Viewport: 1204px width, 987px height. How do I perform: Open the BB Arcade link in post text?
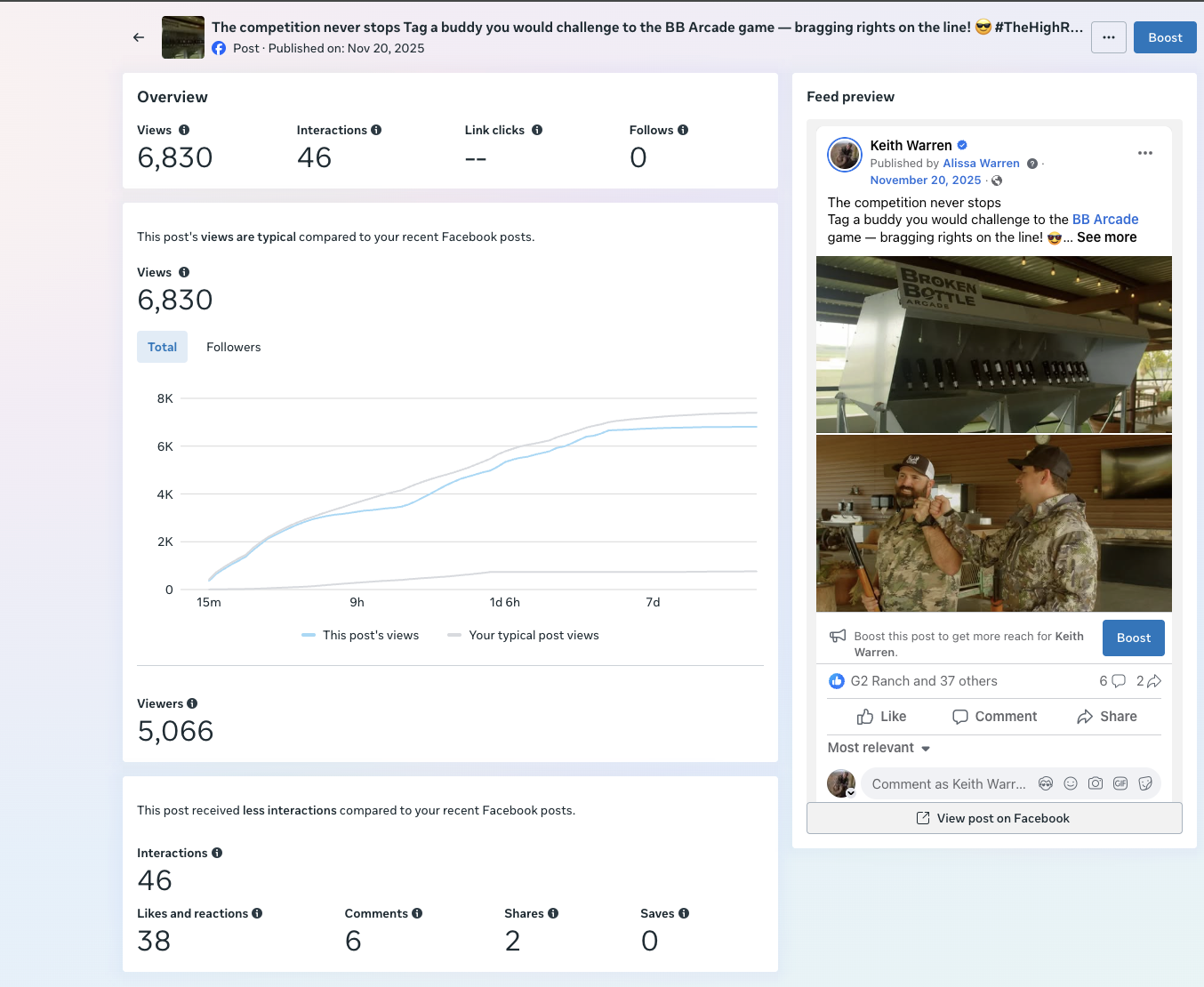coord(1105,220)
